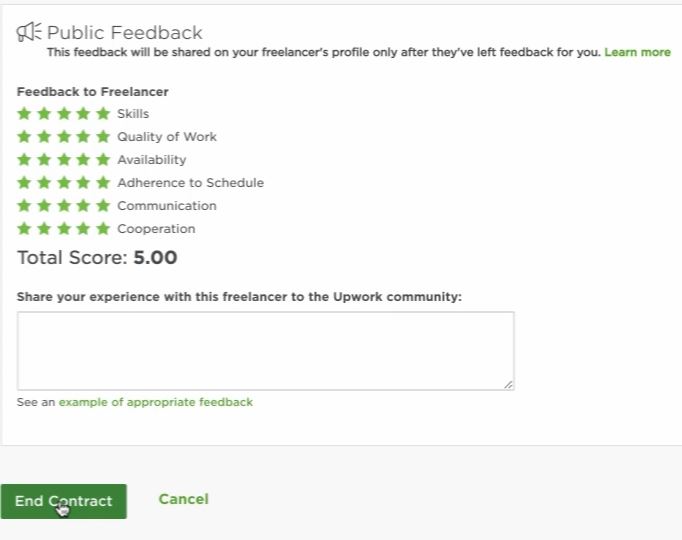682x540 pixels.
Task: Give Communication five stars
Action: 103,206
